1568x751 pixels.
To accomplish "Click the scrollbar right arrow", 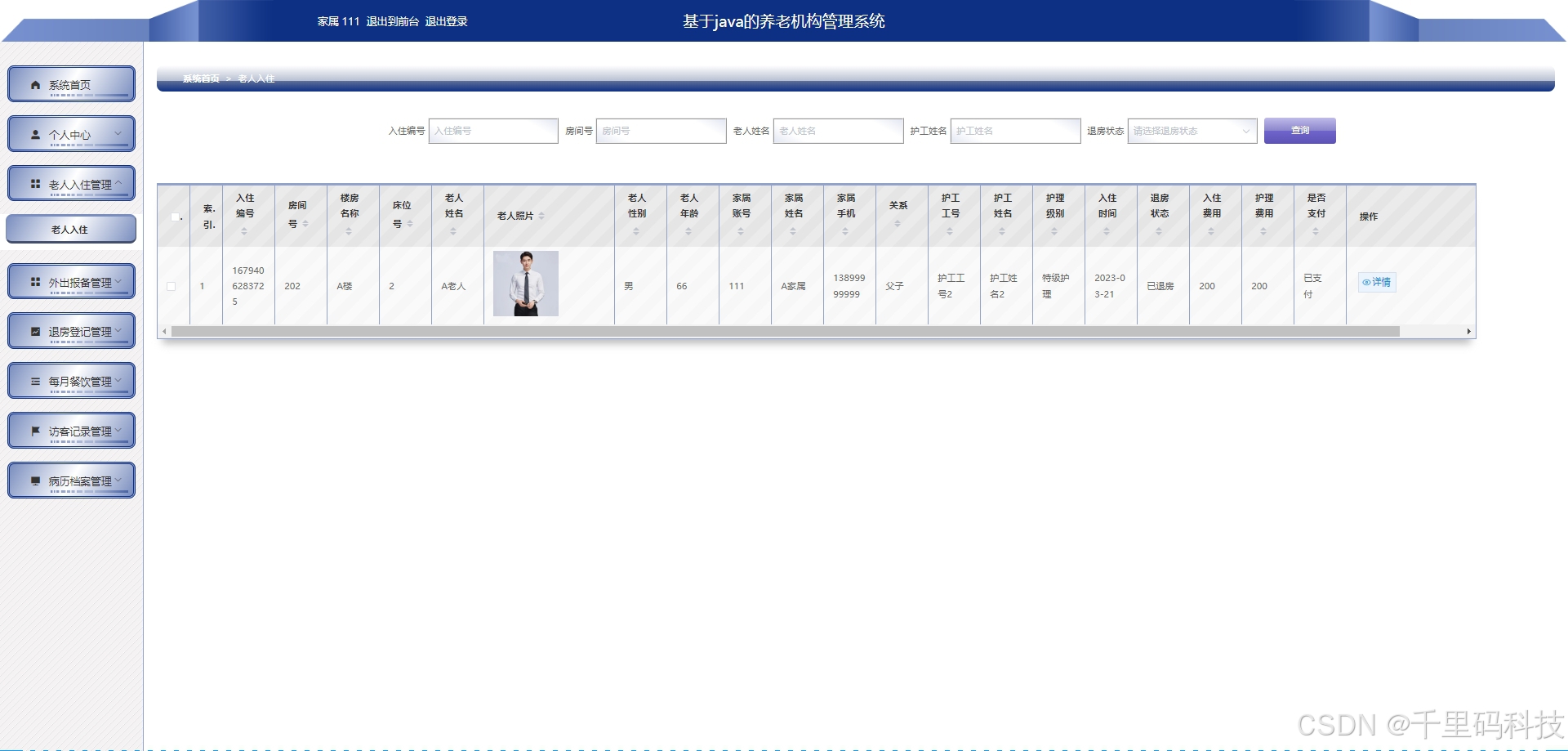I will point(1468,332).
